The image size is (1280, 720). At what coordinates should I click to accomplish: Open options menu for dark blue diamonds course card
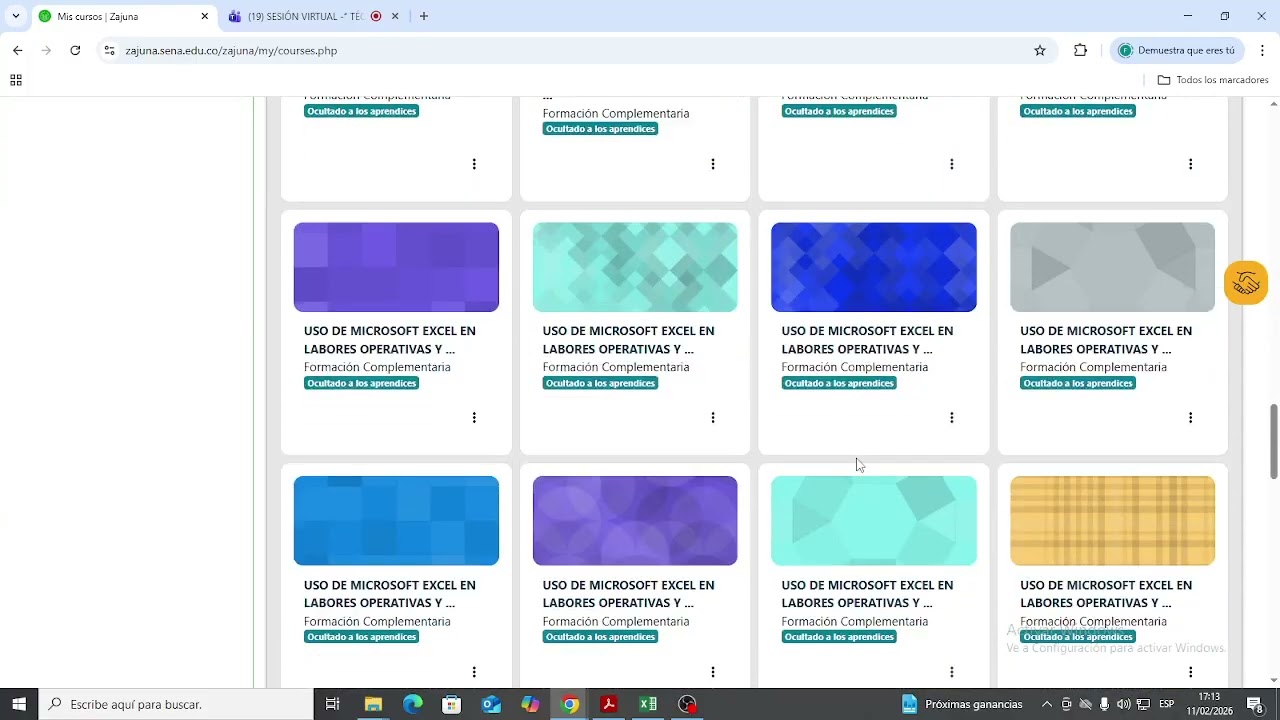[952, 418]
